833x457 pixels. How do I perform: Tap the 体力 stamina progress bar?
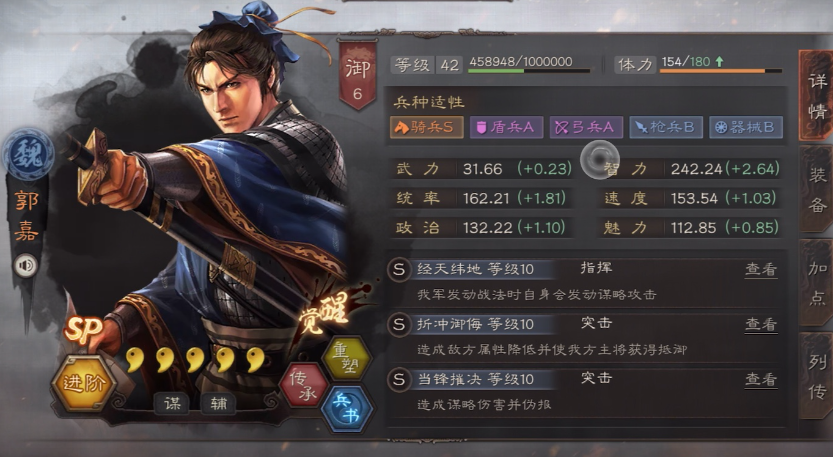point(721,71)
